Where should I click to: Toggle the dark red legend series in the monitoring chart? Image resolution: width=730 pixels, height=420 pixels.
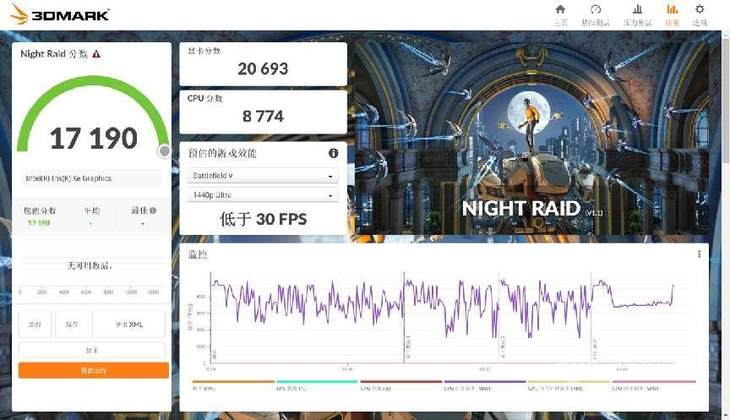tap(401, 385)
